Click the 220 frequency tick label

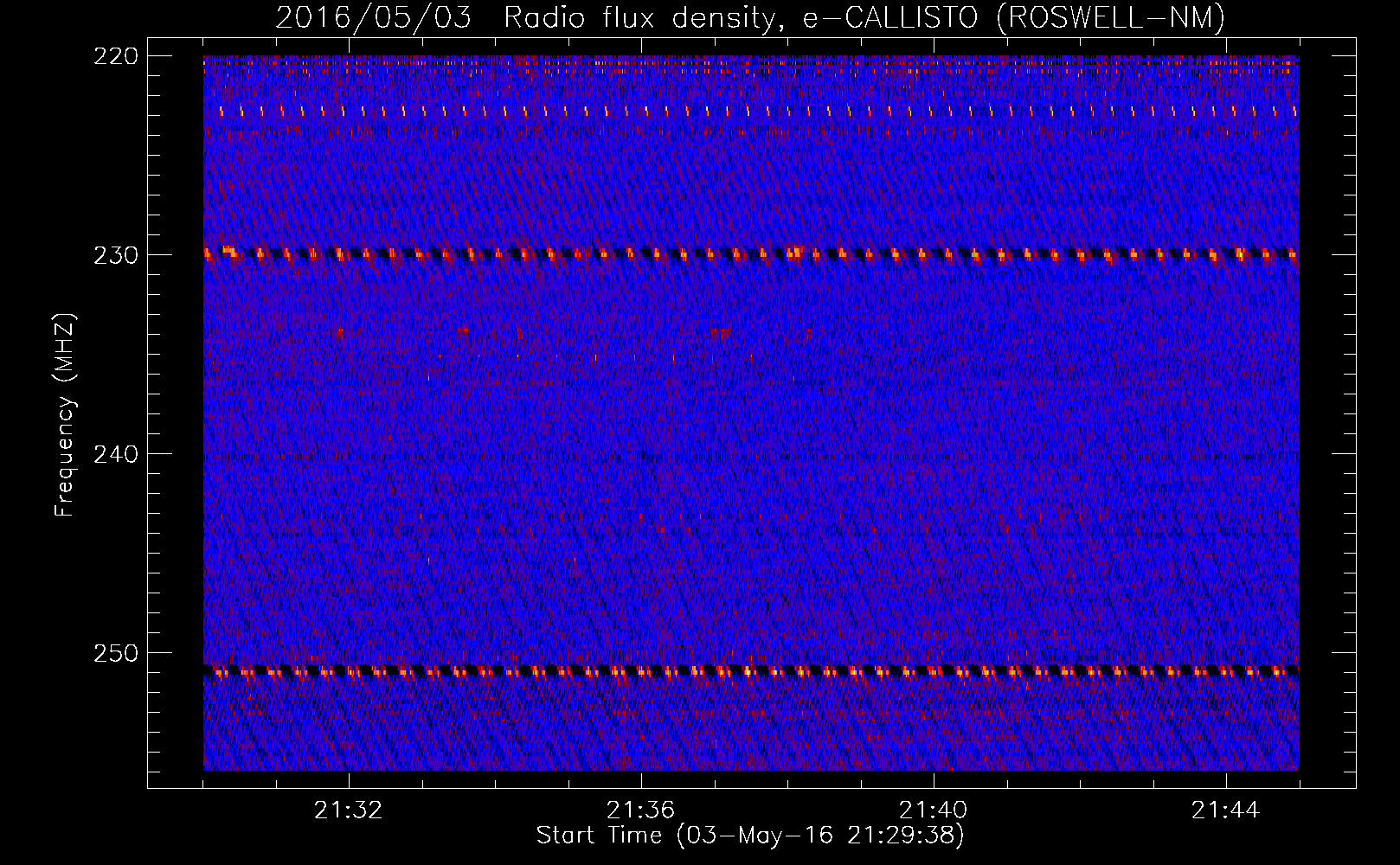coord(115,56)
